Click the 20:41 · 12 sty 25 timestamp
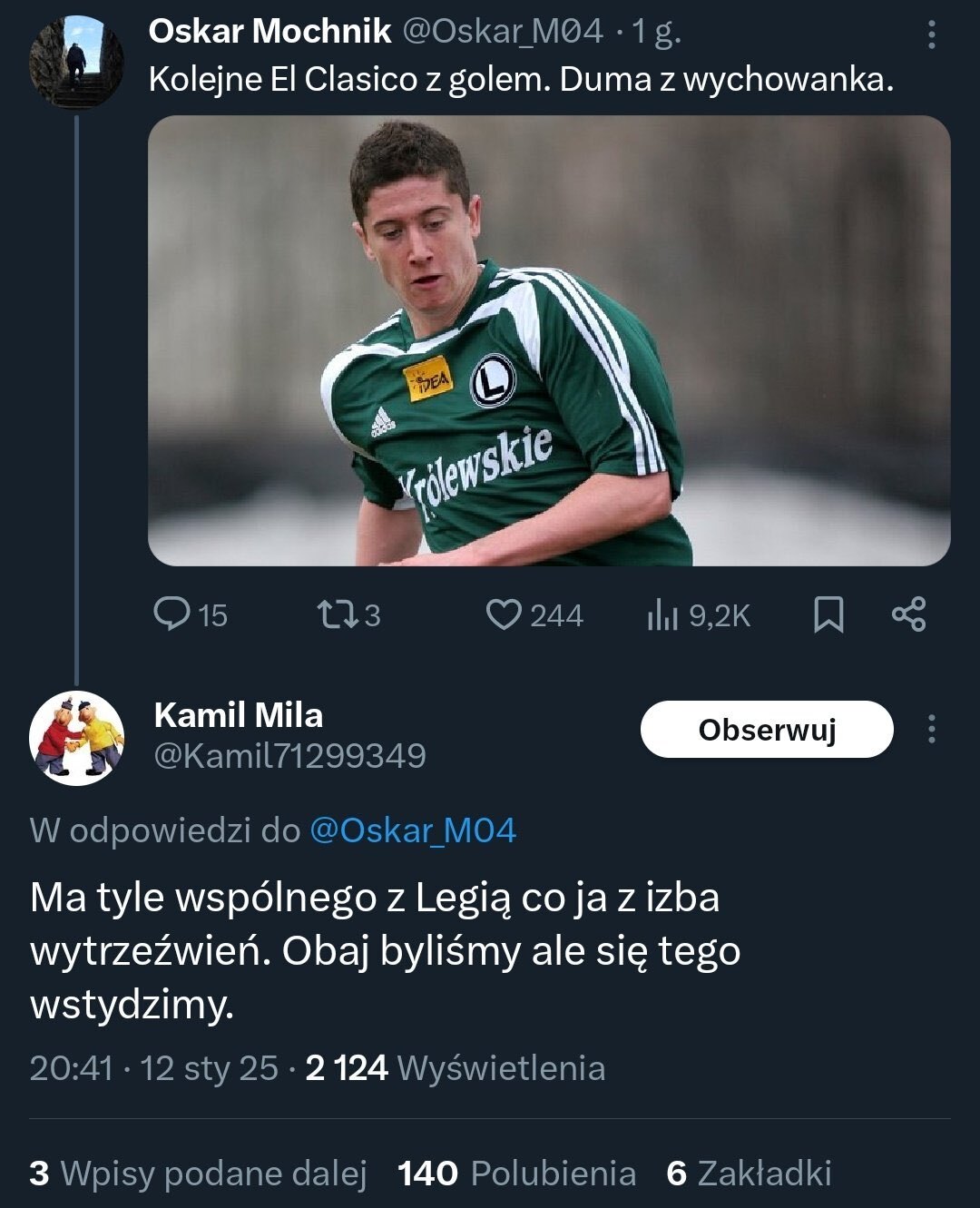 click(x=154, y=1068)
